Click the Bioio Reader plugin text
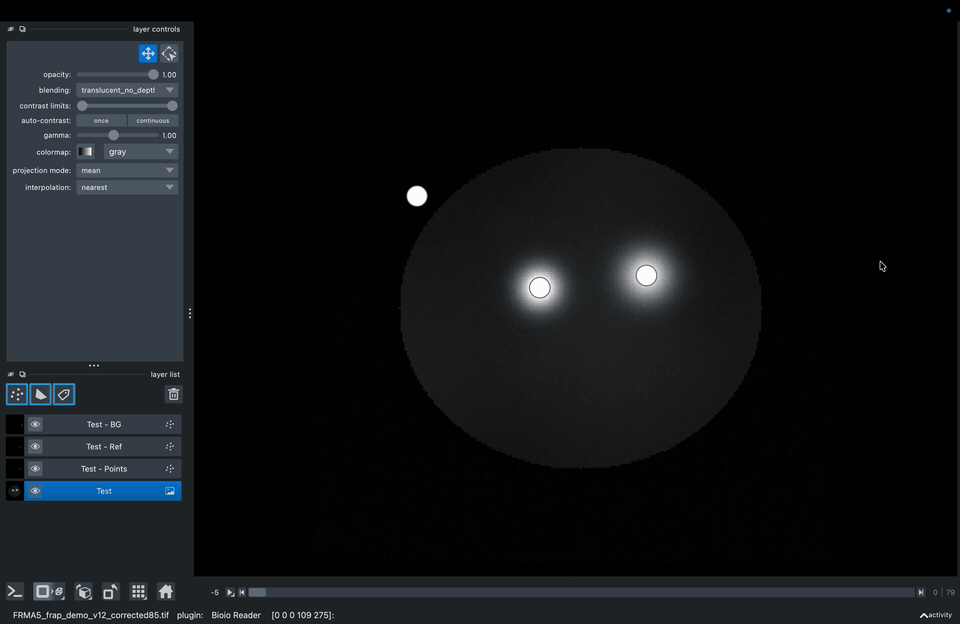The image size is (960, 624). (x=236, y=615)
